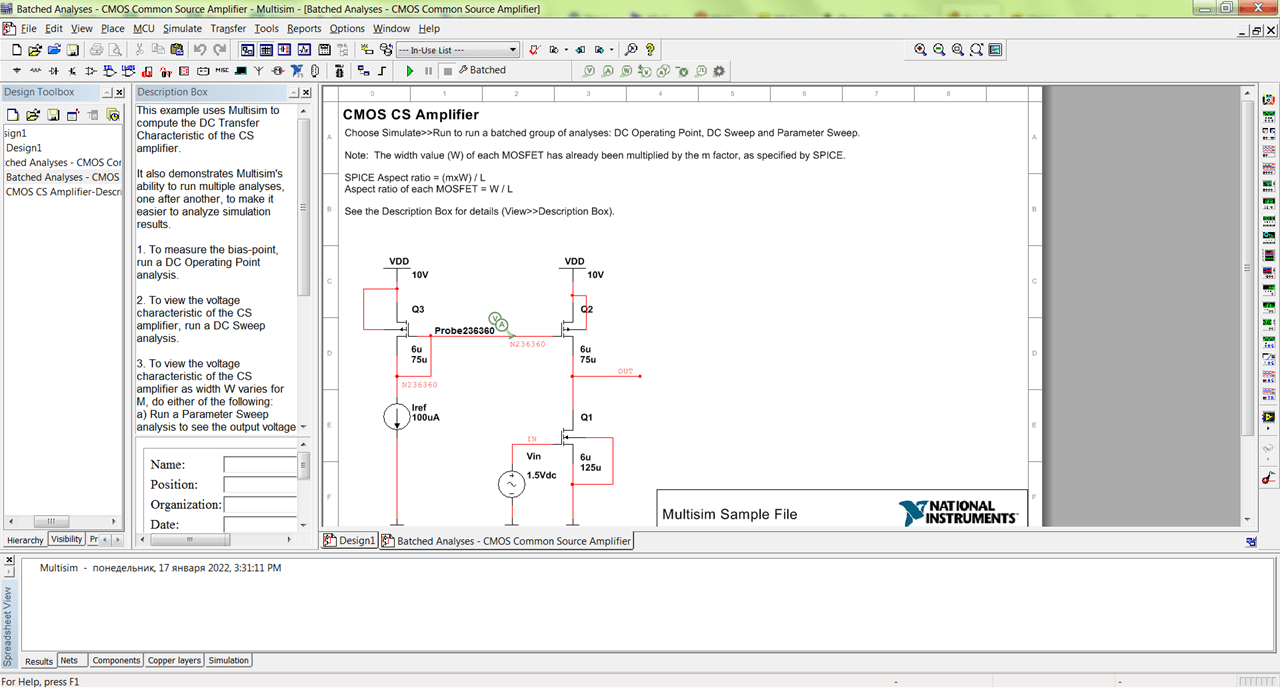Image resolution: width=1280 pixels, height=688 pixels.
Task: Place Diode component icon
Action: click(x=54, y=71)
